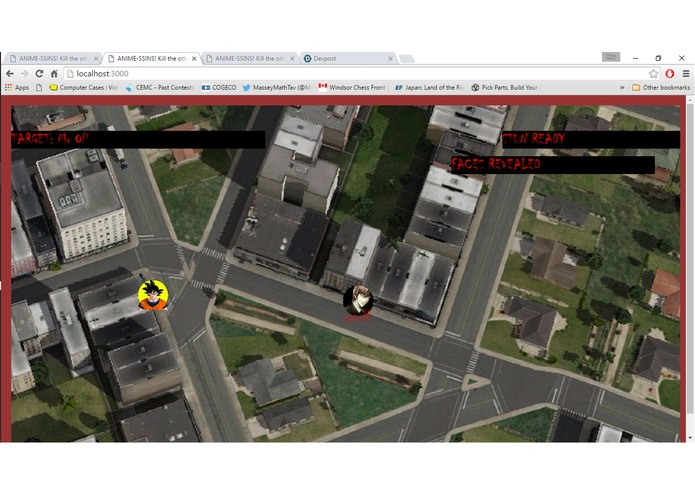Minimize the Chrome window
695x494 pixels.
pyautogui.click(x=635, y=58)
